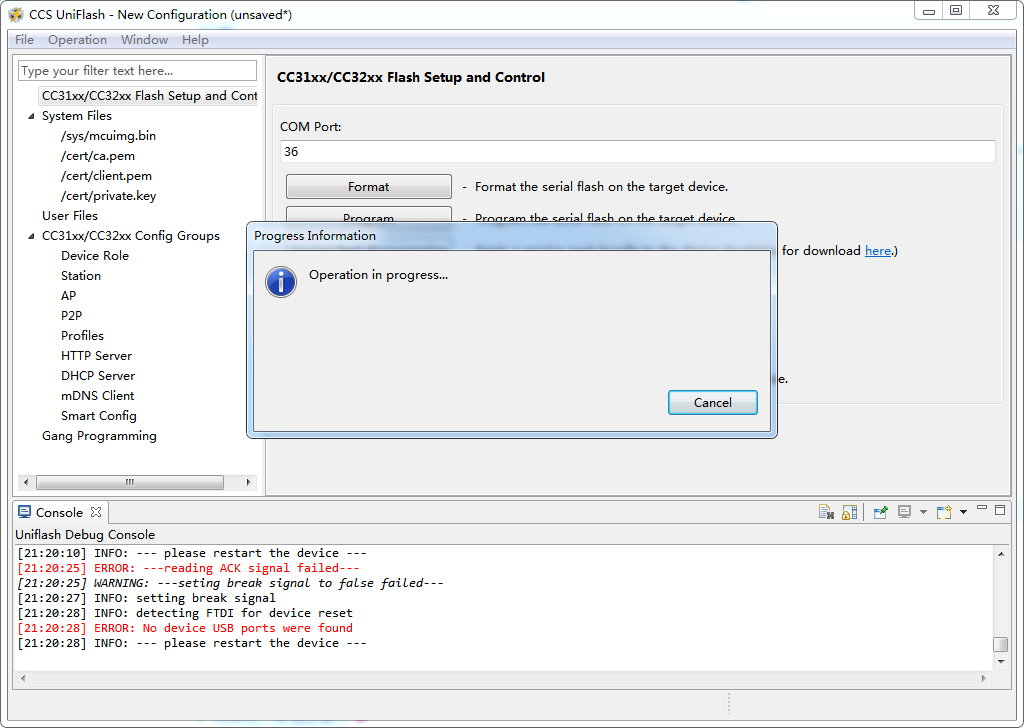The width and height of the screenshot is (1024, 728).
Task: Select /cert/private.key file entry
Action: [x=108, y=196]
